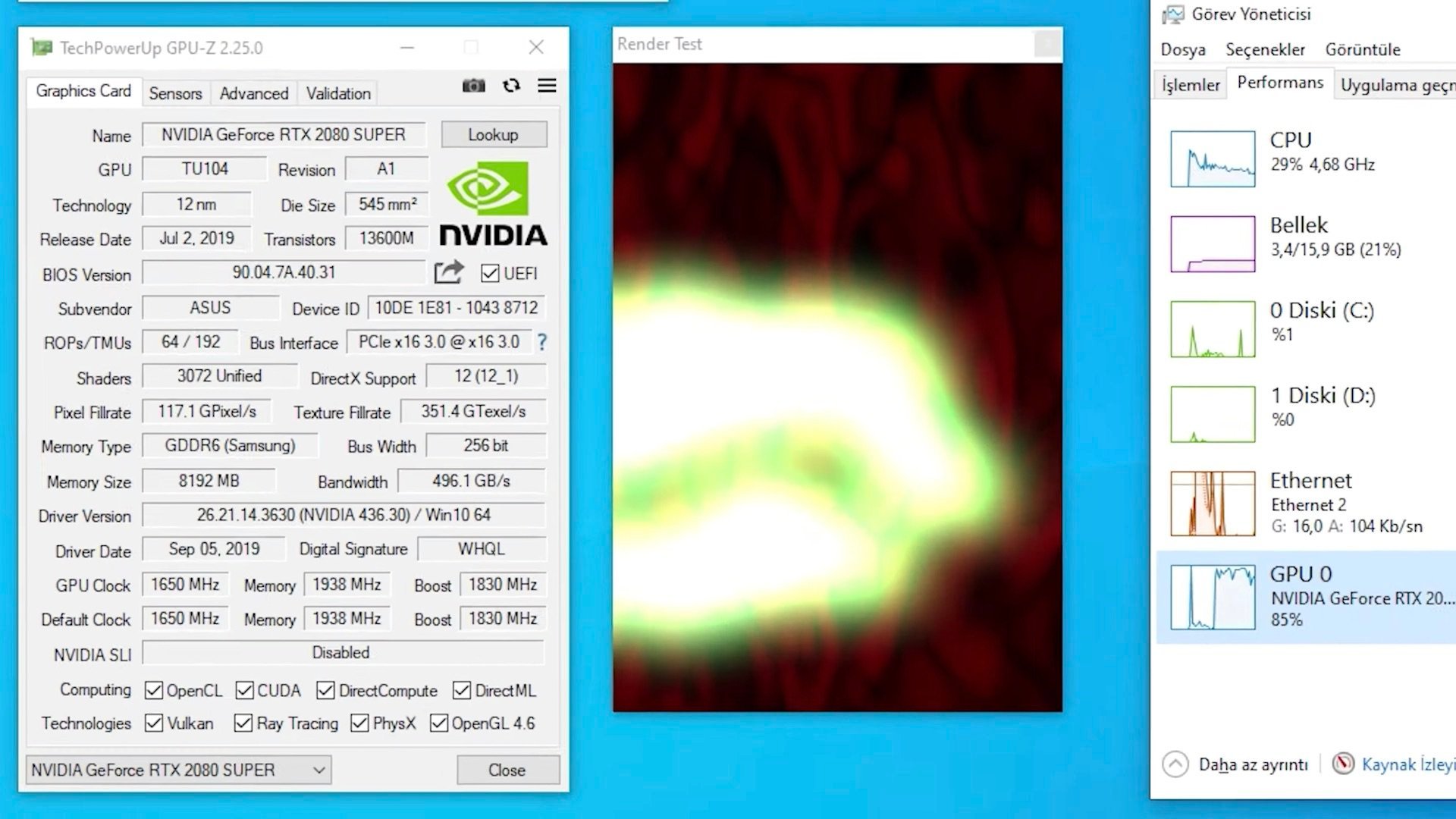Image resolution: width=1456 pixels, height=819 pixels.
Task: Click the Lookup button
Action: tap(493, 135)
